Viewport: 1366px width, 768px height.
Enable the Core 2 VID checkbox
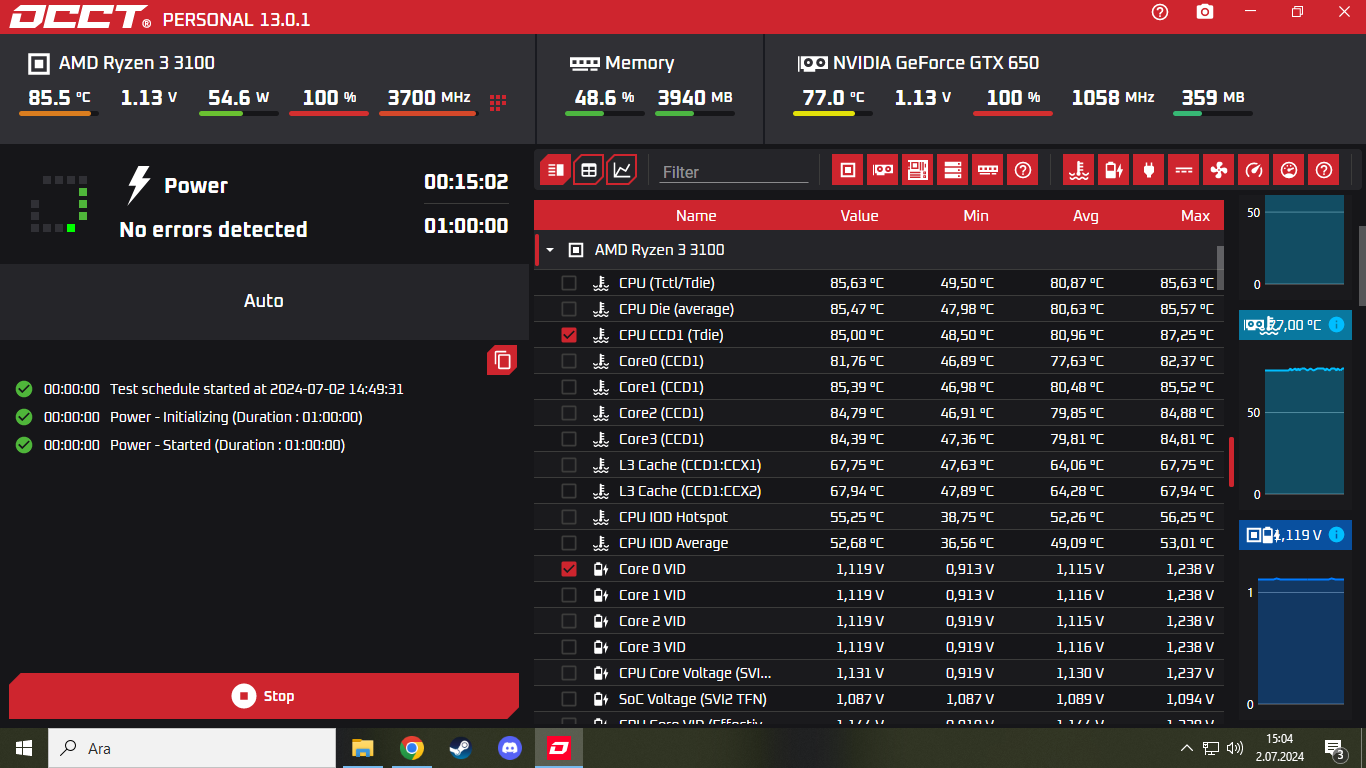[569, 621]
